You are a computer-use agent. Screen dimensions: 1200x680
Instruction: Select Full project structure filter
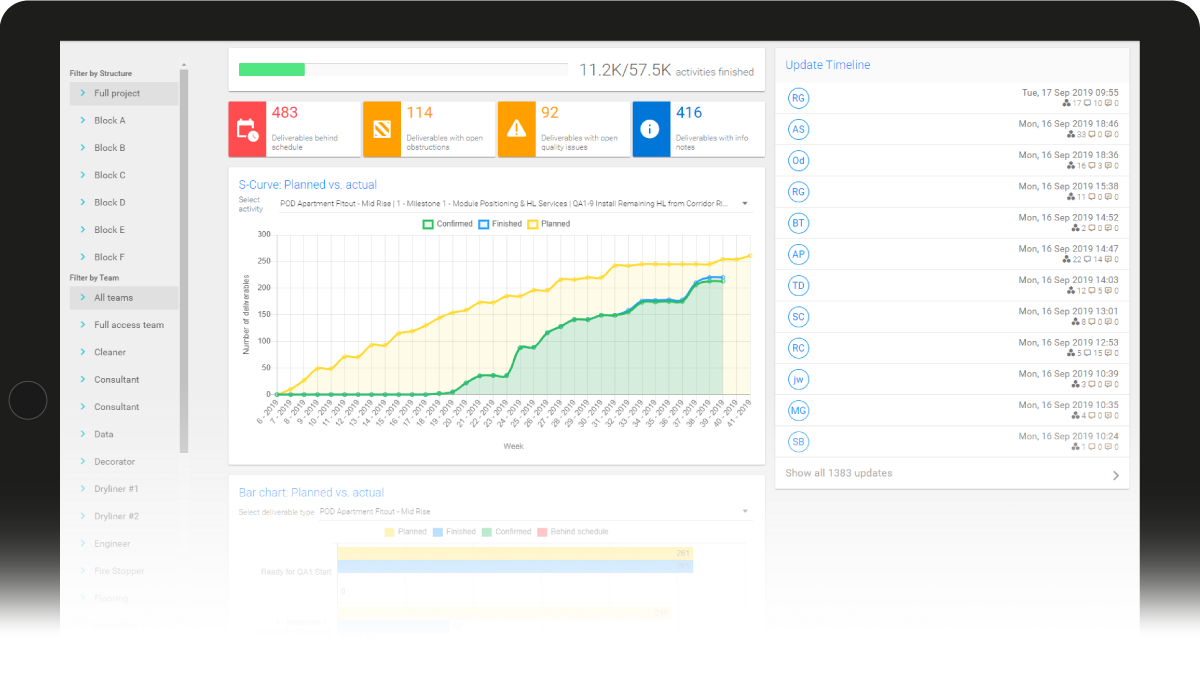(x=117, y=94)
